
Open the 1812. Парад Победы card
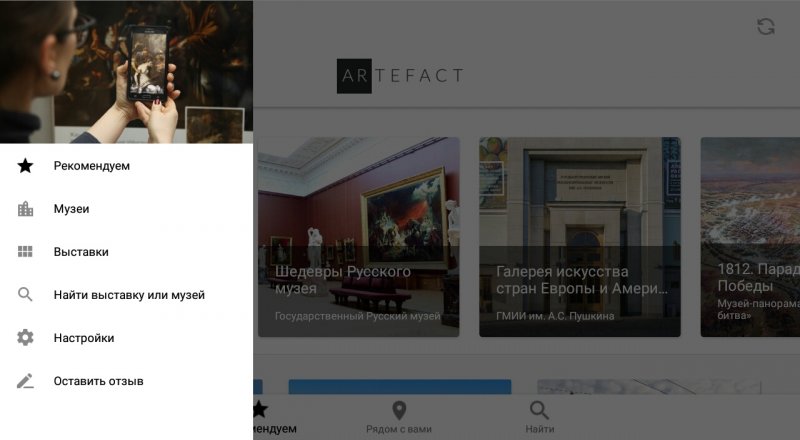point(750,237)
